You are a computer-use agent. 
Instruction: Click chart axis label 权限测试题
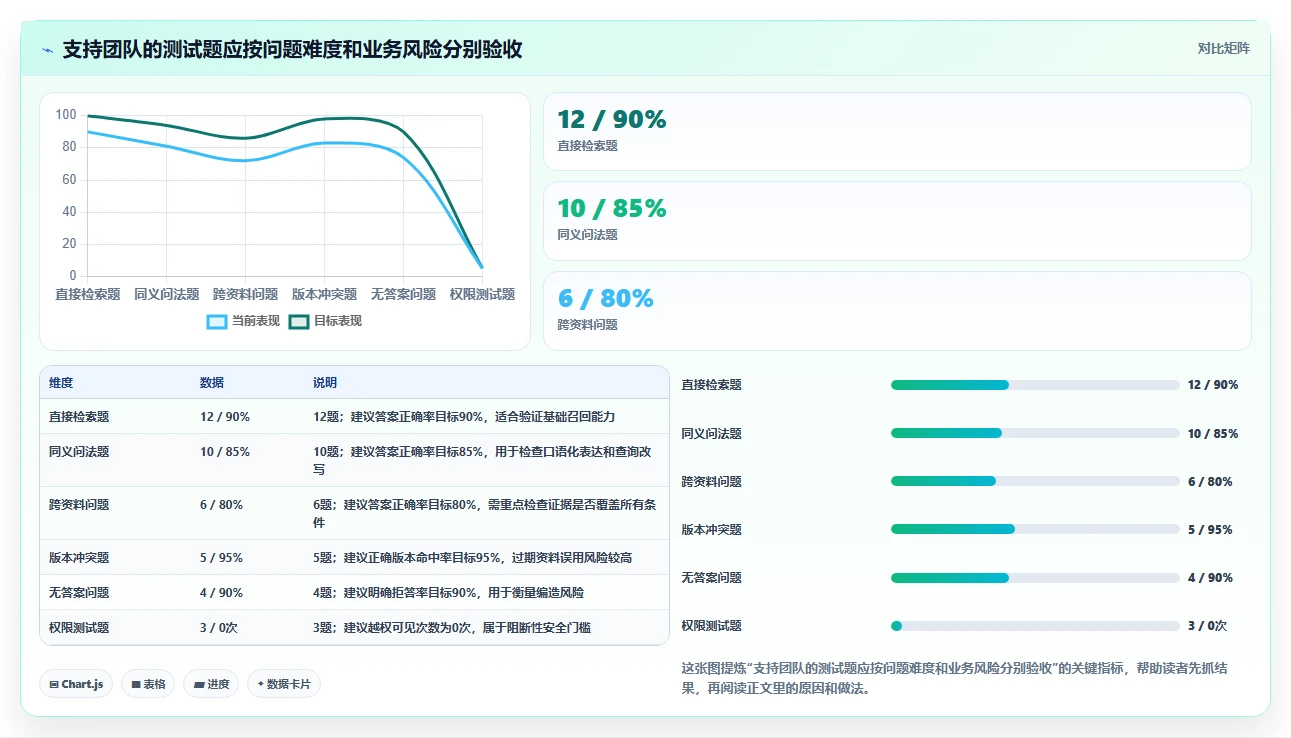click(482, 295)
